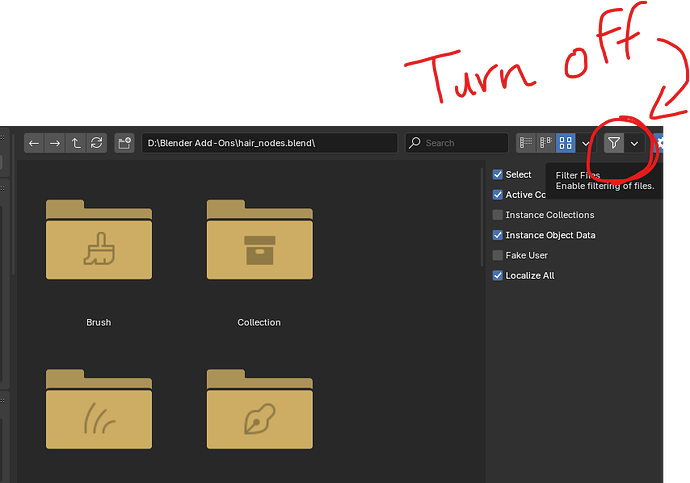The image size is (690, 483).
Task: Create a new directory
Action: [124, 143]
